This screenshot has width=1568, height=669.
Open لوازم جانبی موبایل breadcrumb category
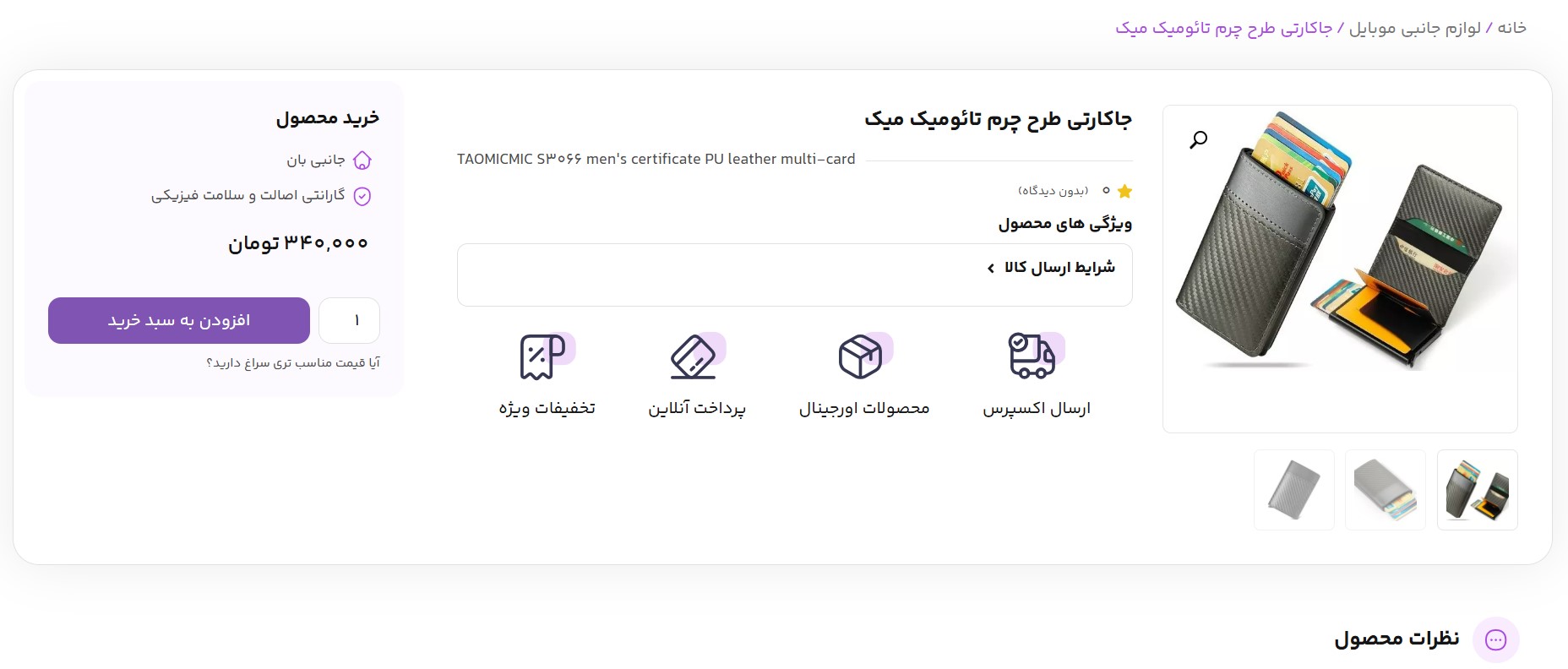1414,28
